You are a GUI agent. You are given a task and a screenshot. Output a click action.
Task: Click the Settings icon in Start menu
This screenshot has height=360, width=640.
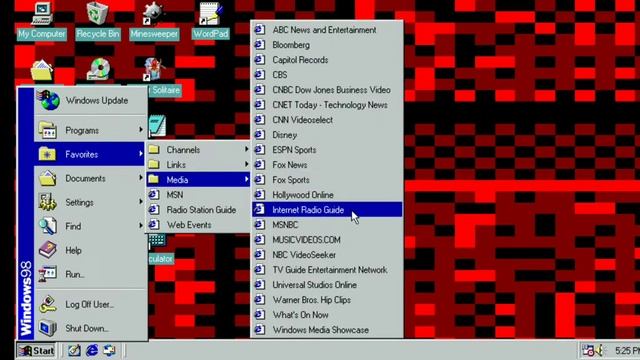47,202
